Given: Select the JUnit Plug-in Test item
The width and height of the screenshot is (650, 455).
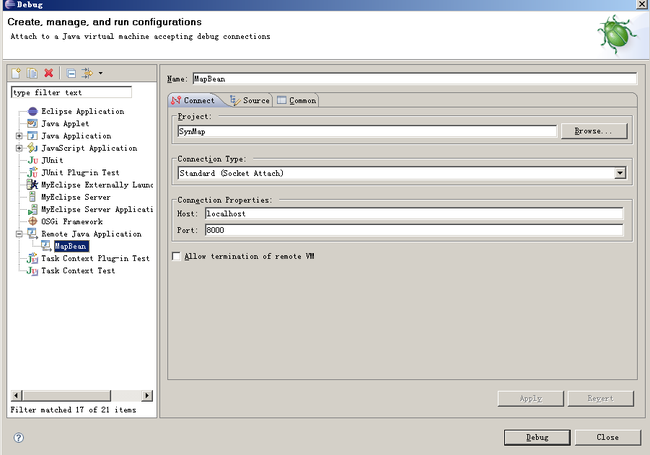Looking at the screenshot, I should 80,172.
